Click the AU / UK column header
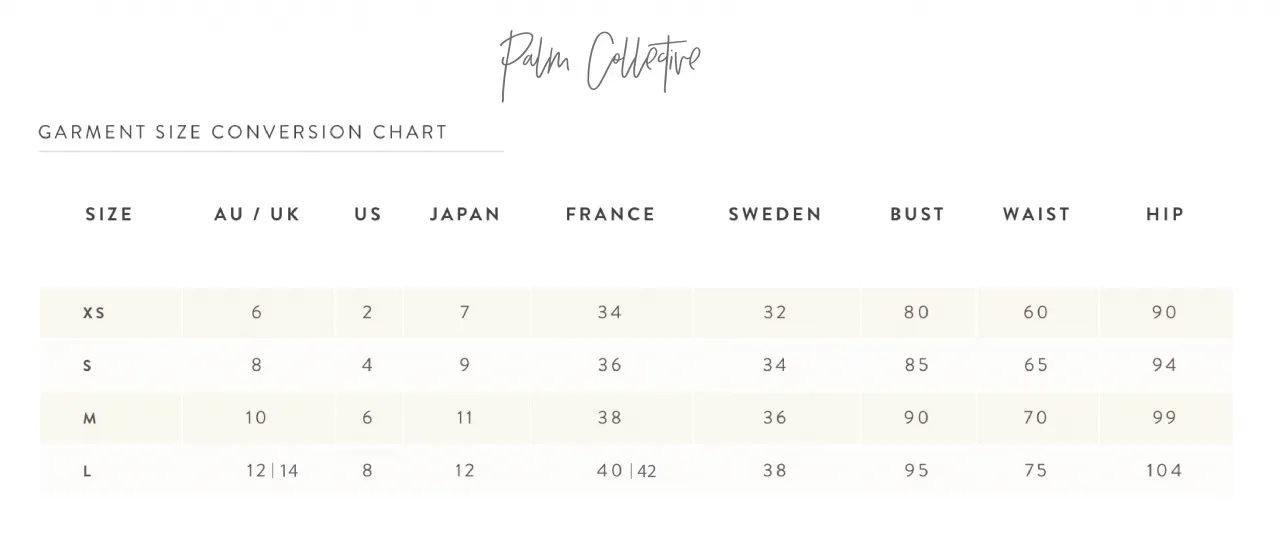Image resolution: width=1280 pixels, height=546 pixels. [257, 214]
